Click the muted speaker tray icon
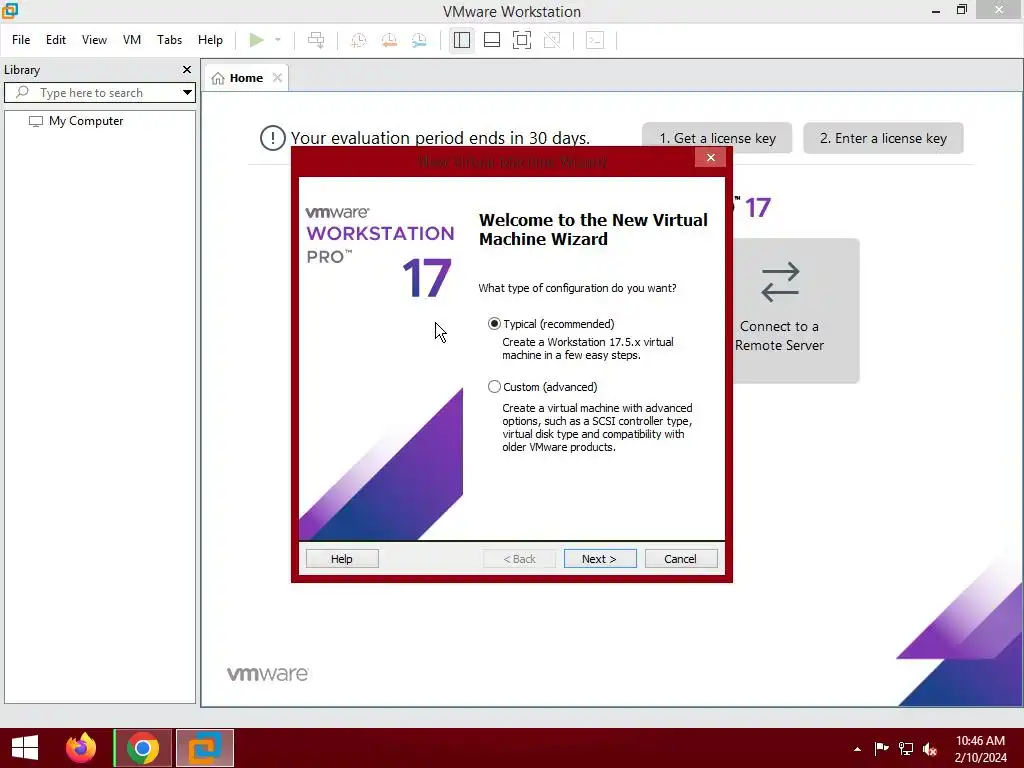This screenshot has width=1024, height=768. click(931, 749)
